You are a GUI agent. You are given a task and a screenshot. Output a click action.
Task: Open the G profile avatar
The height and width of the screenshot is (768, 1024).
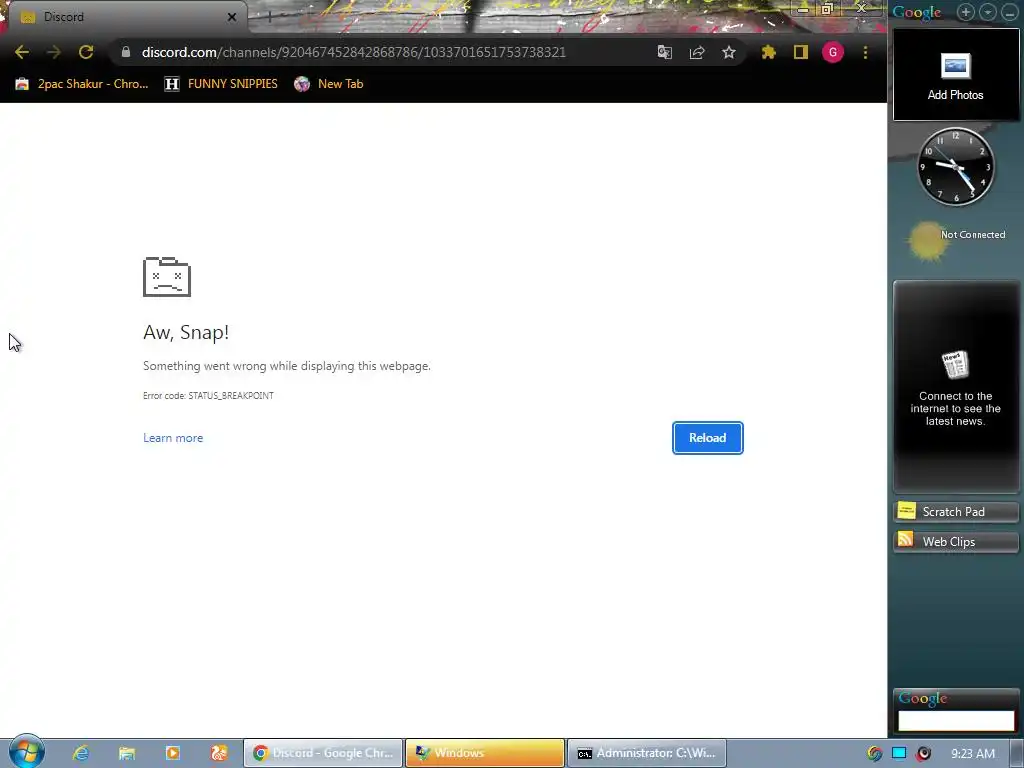pyautogui.click(x=833, y=52)
